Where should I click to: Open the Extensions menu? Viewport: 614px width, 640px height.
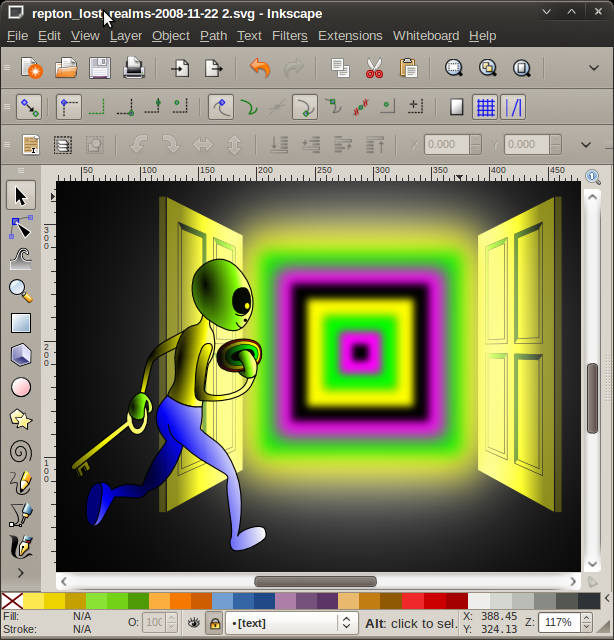click(x=350, y=36)
